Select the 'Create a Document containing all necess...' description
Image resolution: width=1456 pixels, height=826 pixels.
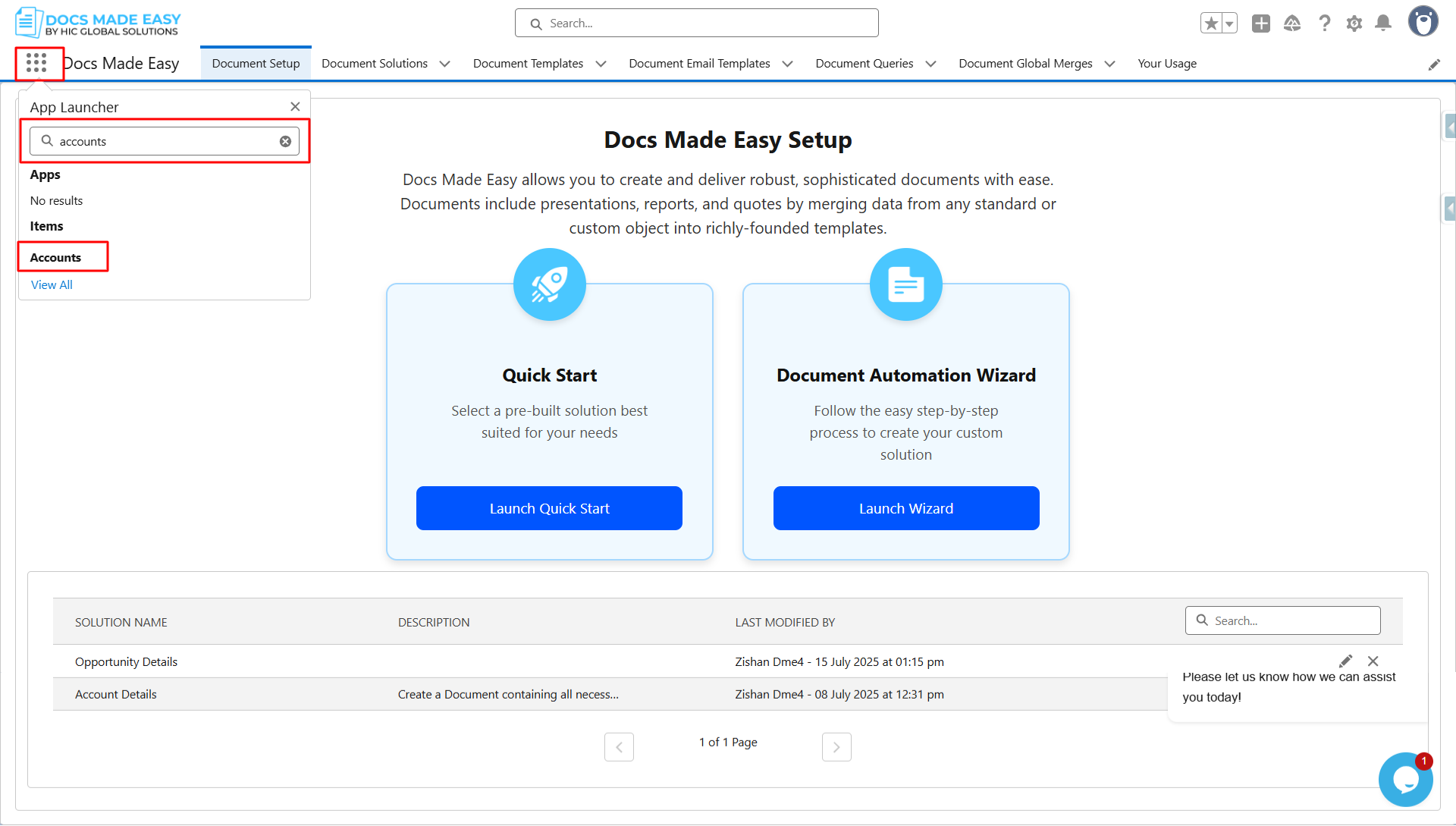pos(508,694)
